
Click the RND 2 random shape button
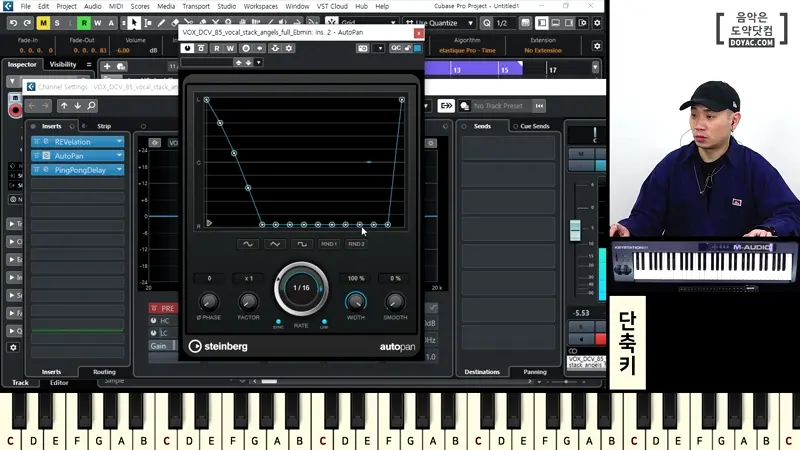tap(356, 244)
